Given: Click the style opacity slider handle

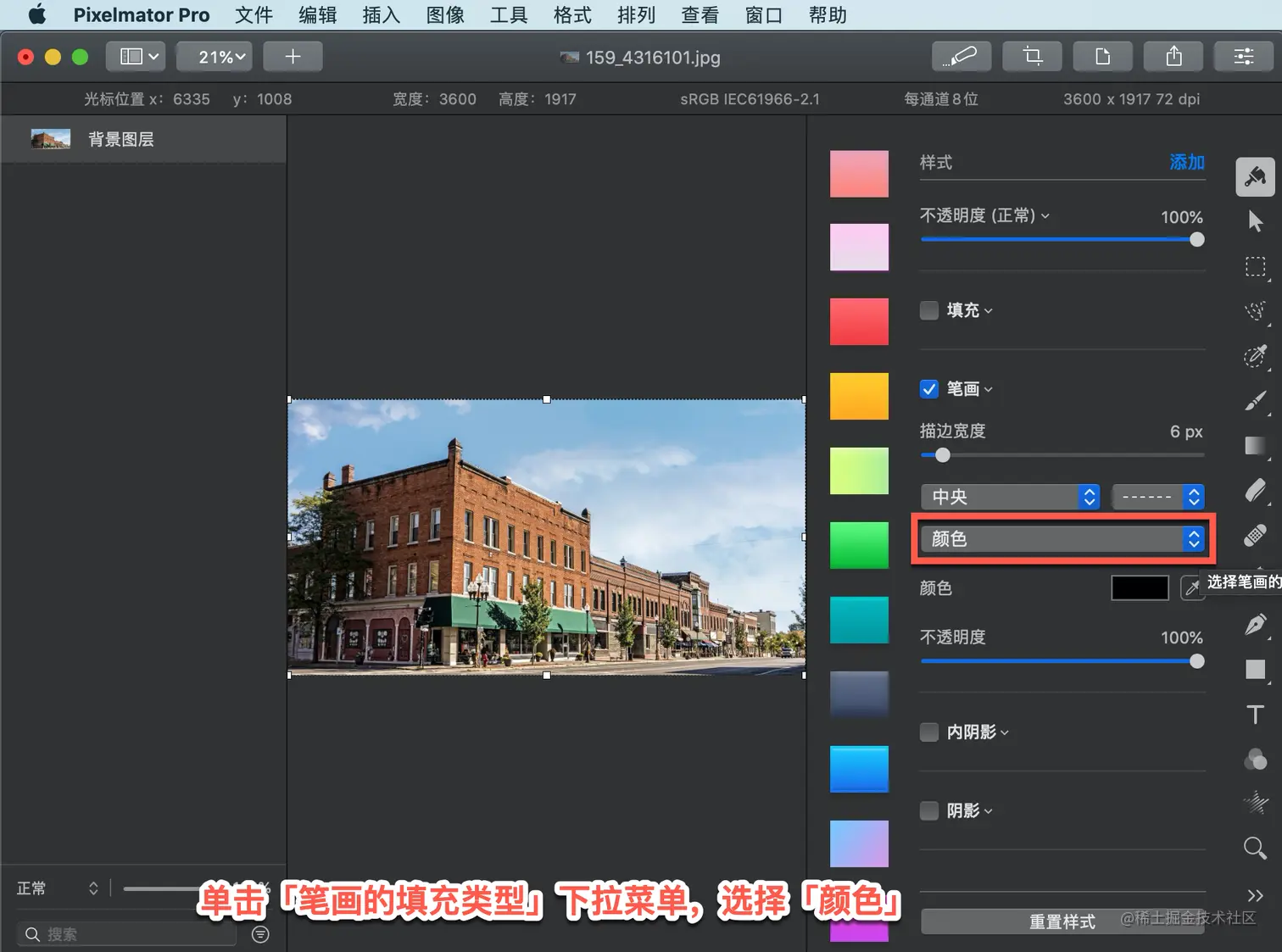Looking at the screenshot, I should coord(1196,240).
